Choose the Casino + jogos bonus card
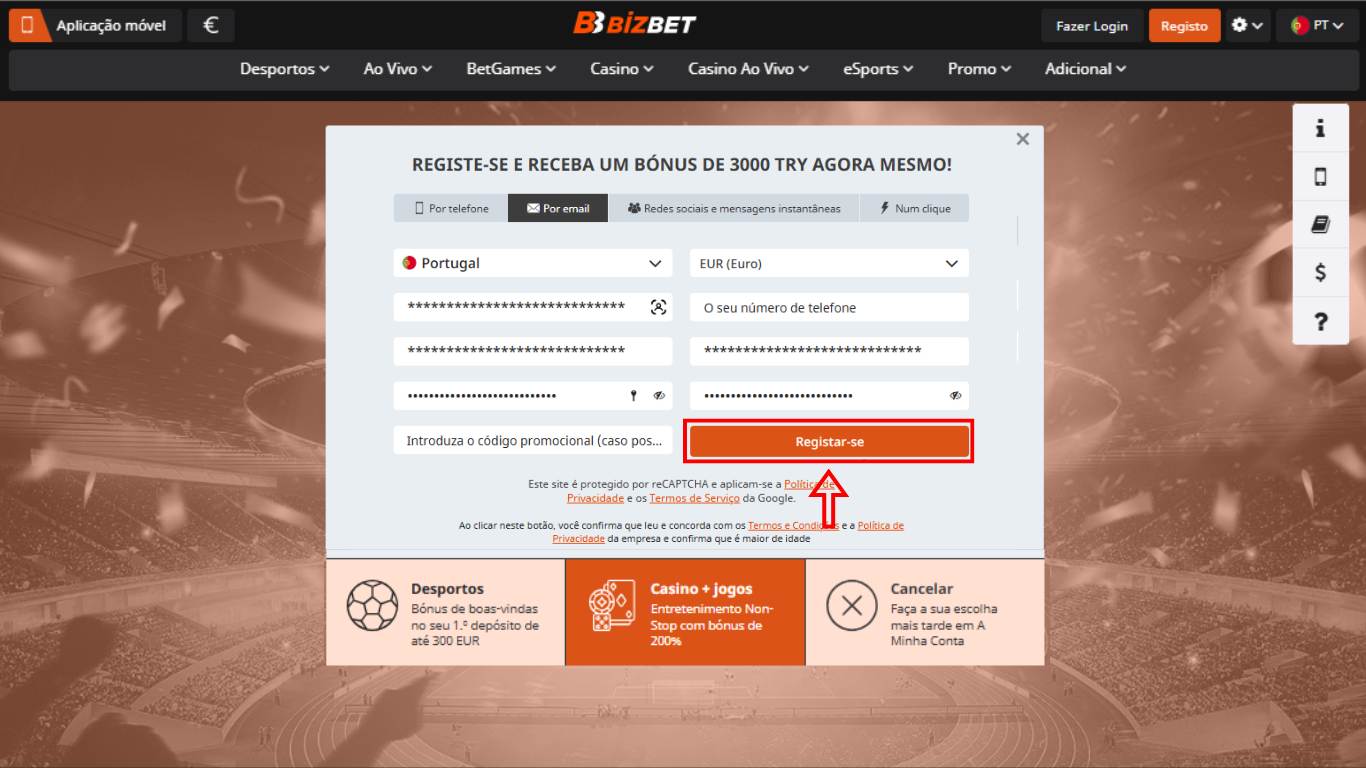This screenshot has width=1366, height=768. pos(685,612)
